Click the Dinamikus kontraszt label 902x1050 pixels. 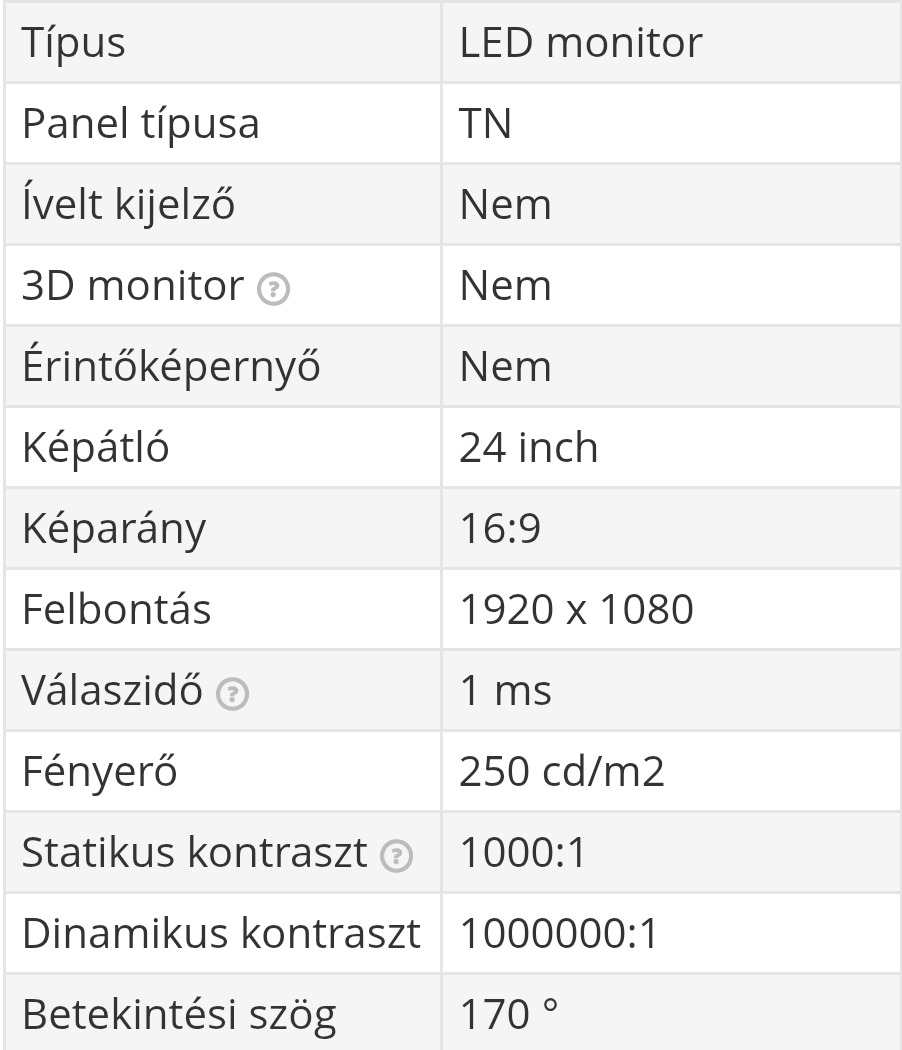(x=221, y=934)
